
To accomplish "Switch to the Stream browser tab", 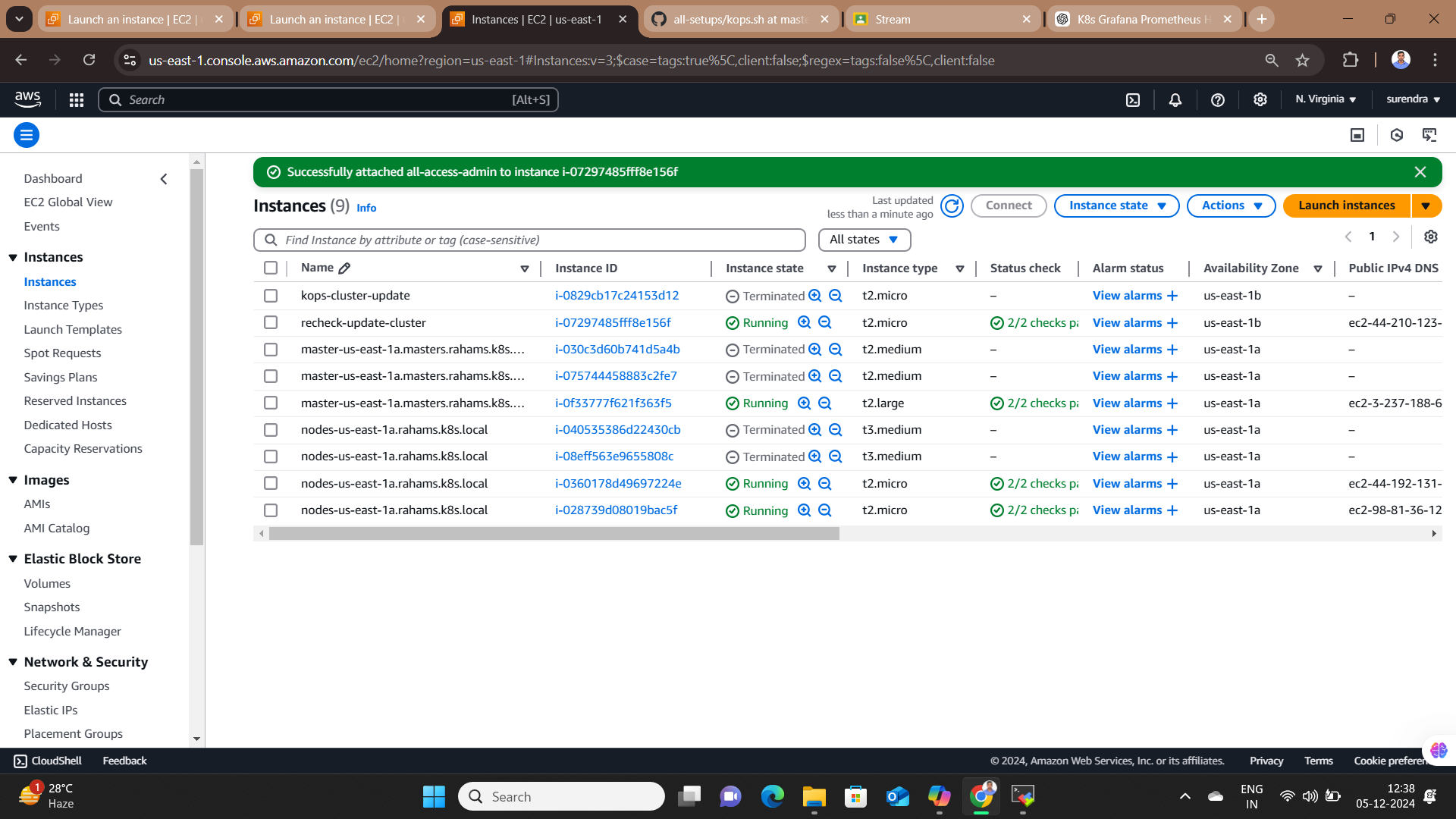I will (x=943, y=19).
